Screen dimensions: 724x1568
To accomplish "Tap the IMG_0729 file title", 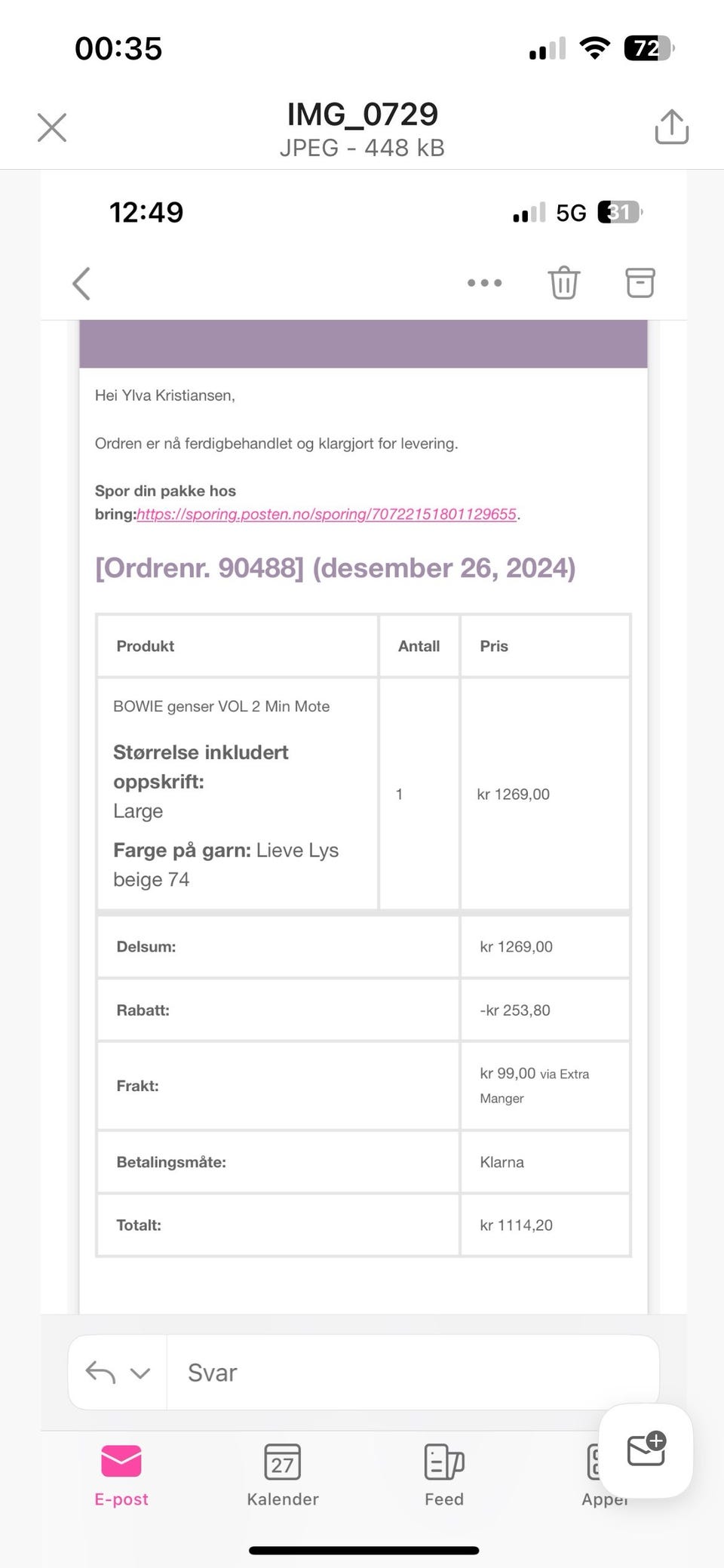I will (x=362, y=115).
